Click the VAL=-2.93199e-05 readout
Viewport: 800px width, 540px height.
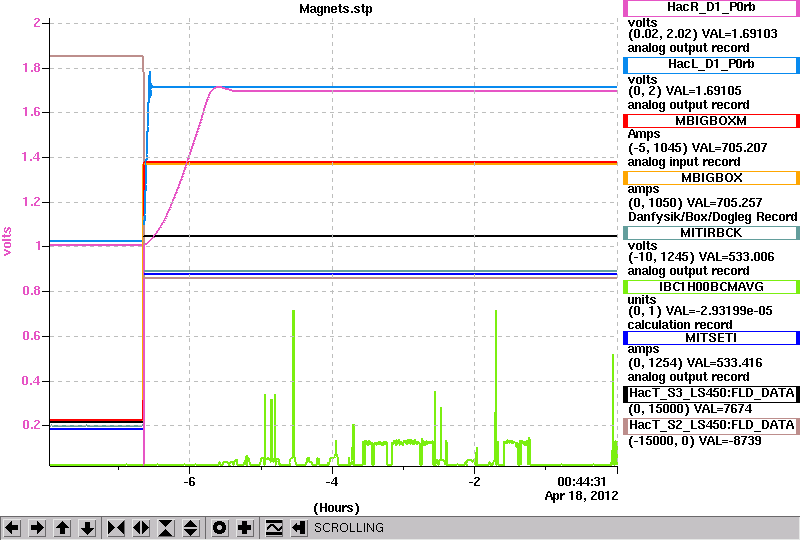pos(719,311)
